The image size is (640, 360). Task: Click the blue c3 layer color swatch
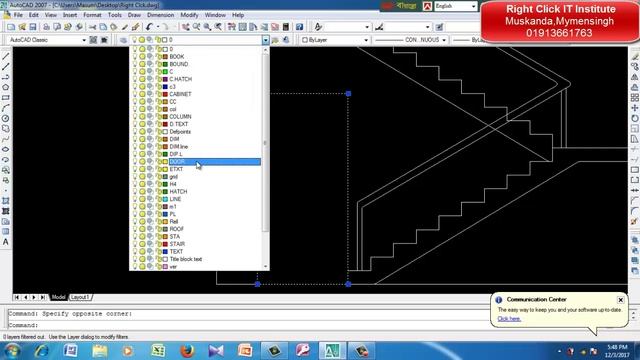(x=165, y=87)
